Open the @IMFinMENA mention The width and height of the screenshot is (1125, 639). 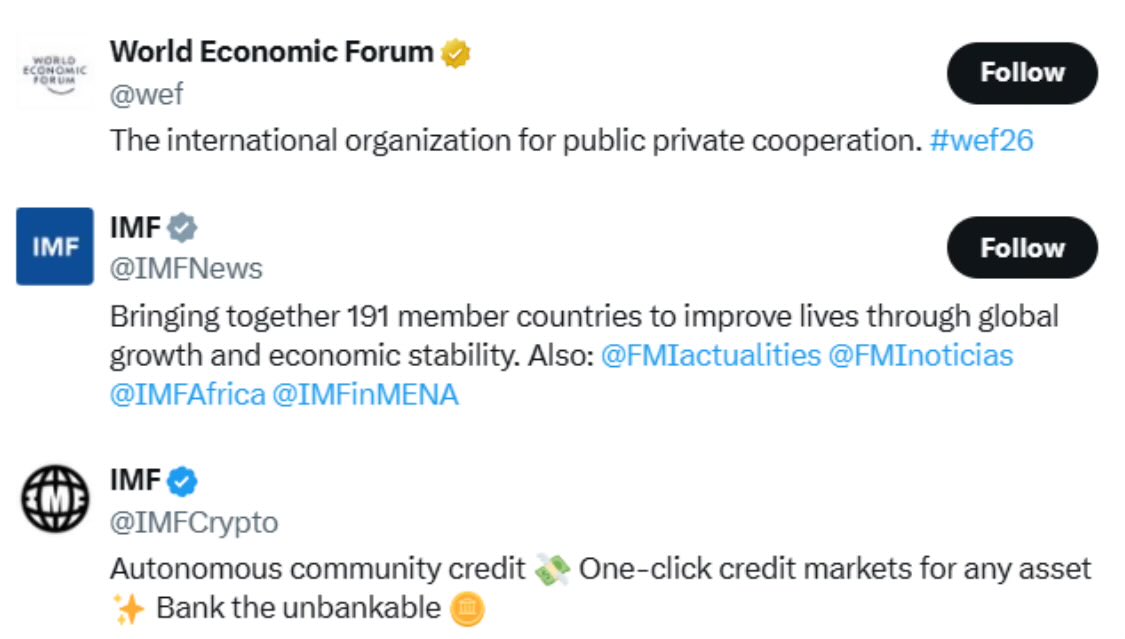point(365,395)
